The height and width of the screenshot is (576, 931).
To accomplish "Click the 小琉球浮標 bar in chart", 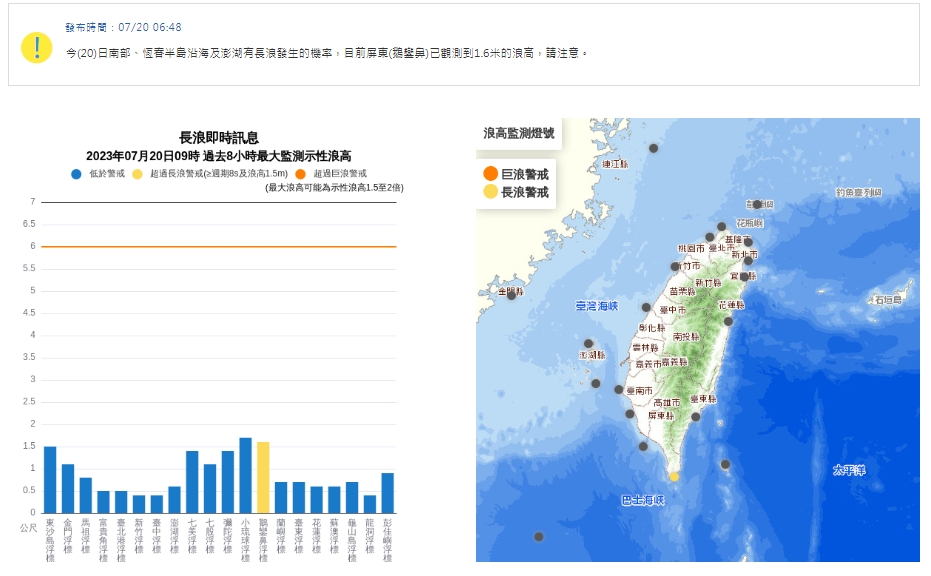I will tap(245, 476).
